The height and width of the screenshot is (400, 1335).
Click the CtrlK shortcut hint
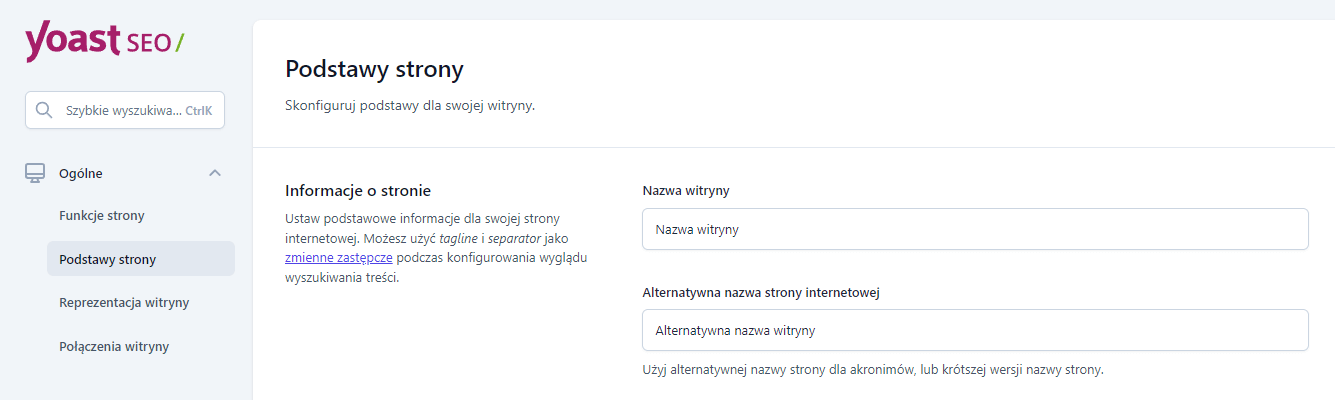[x=199, y=111]
